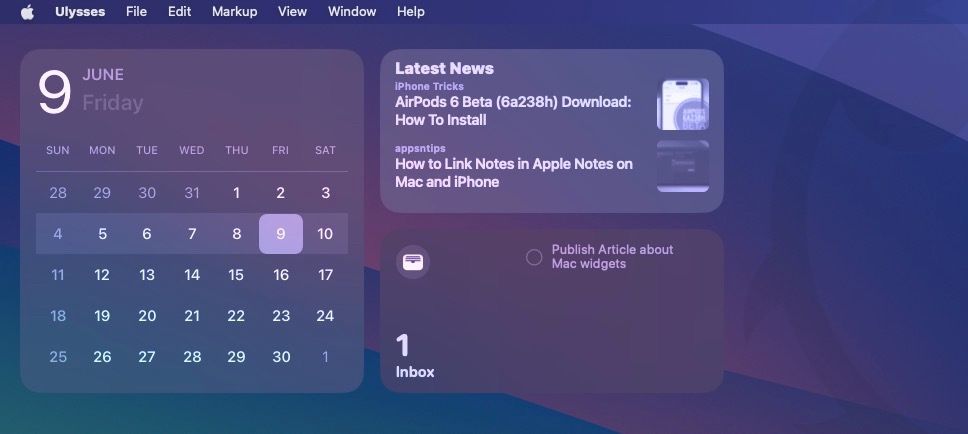Viewport: 968px width, 434px height.
Task: Click the Latest News widget title
Action: (x=444, y=69)
